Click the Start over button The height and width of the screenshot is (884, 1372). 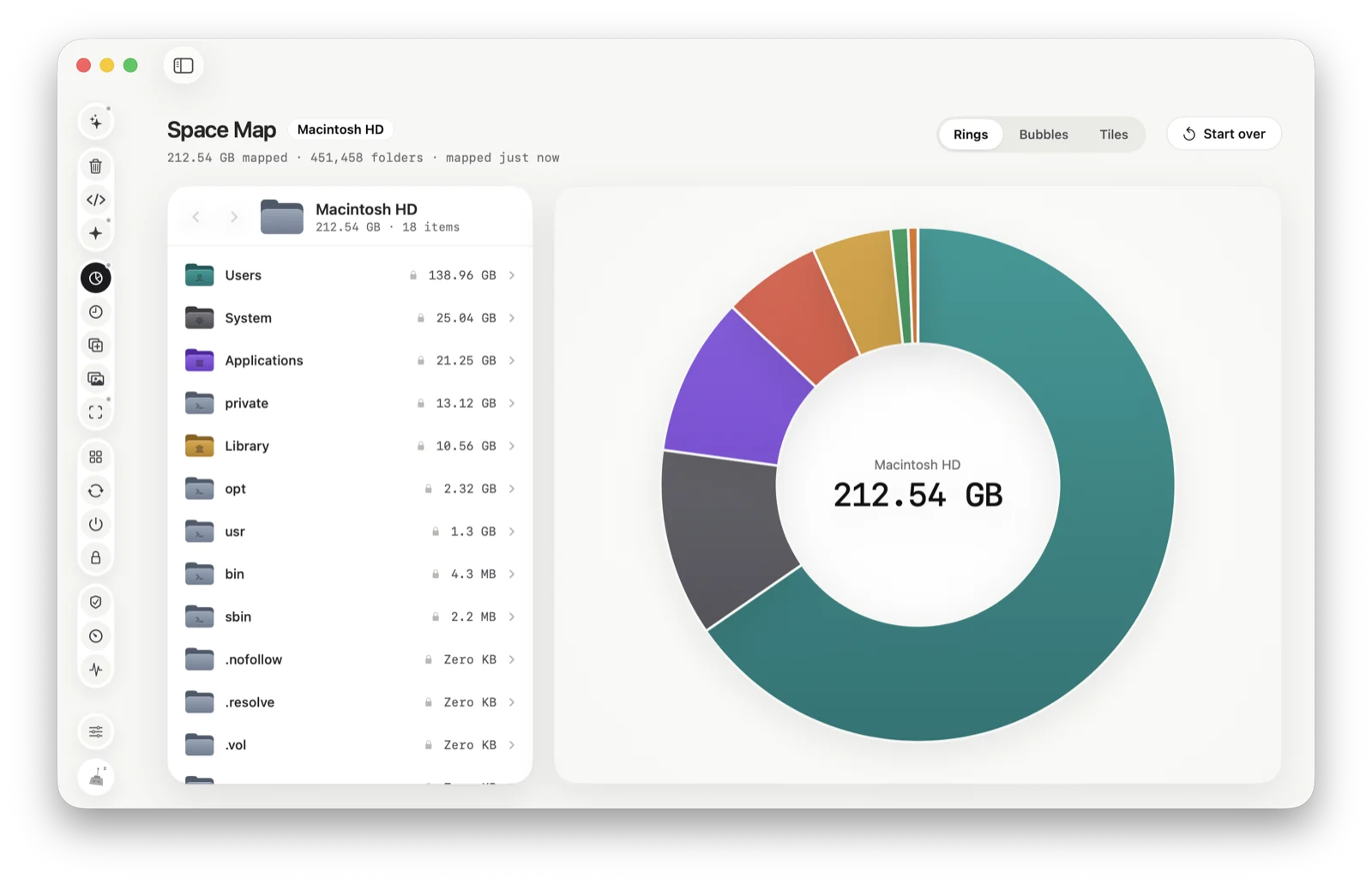click(1224, 134)
